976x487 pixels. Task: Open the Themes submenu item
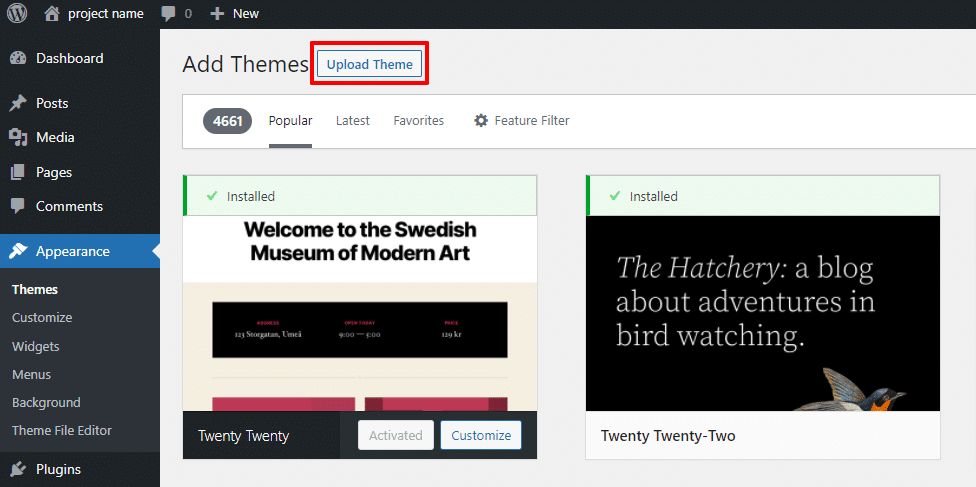point(35,290)
